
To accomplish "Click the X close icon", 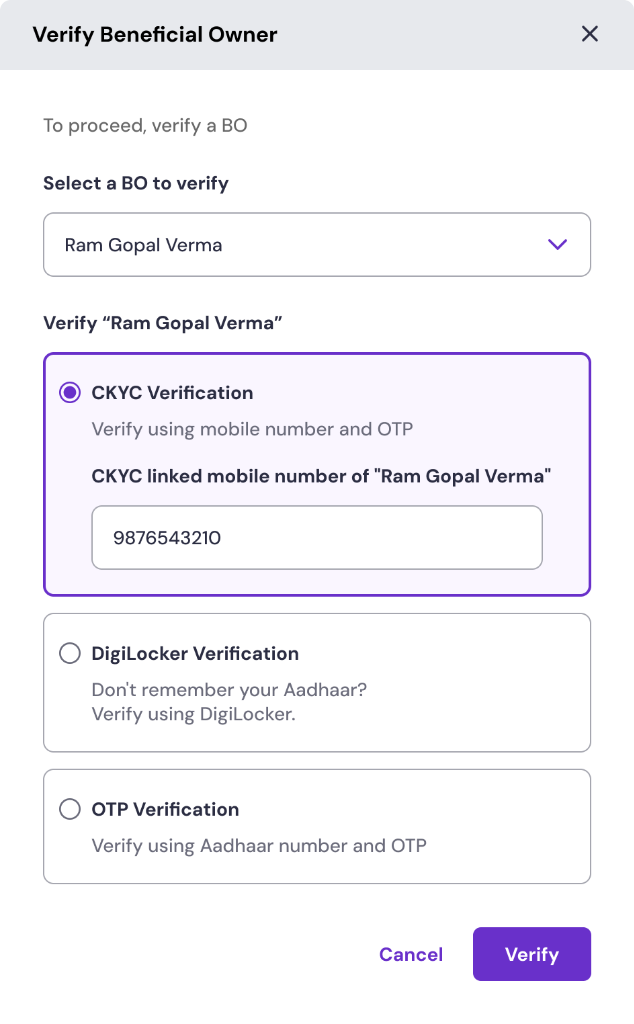I will tap(589, 33).
